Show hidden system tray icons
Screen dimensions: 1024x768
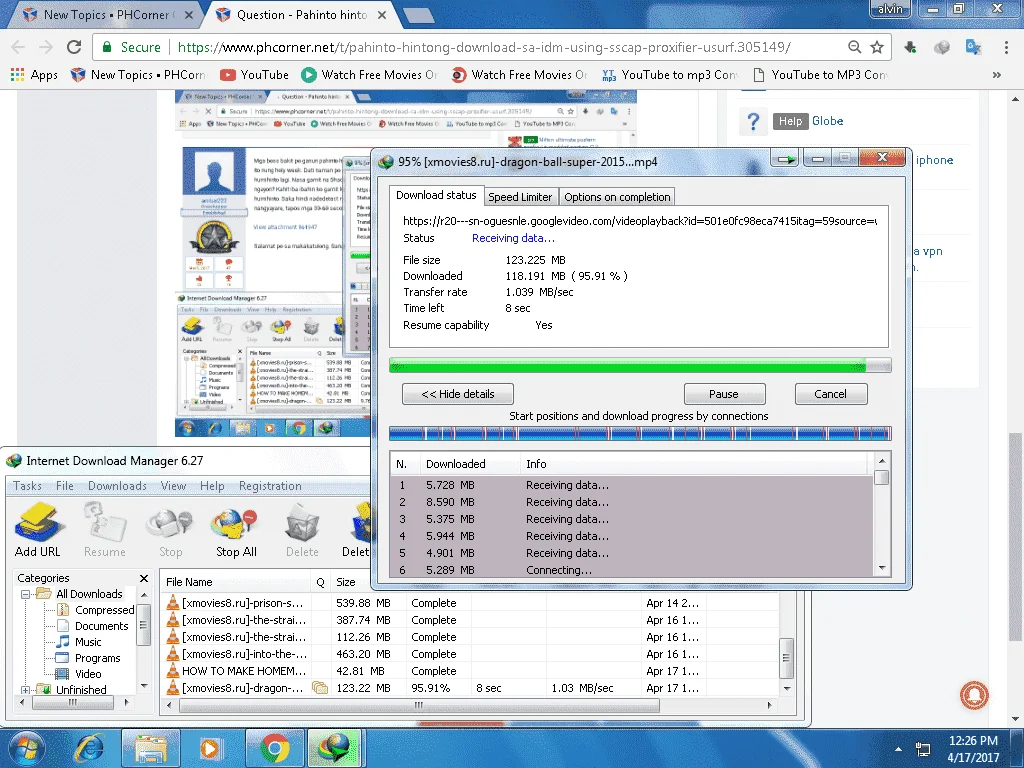[x=898, y=749]
